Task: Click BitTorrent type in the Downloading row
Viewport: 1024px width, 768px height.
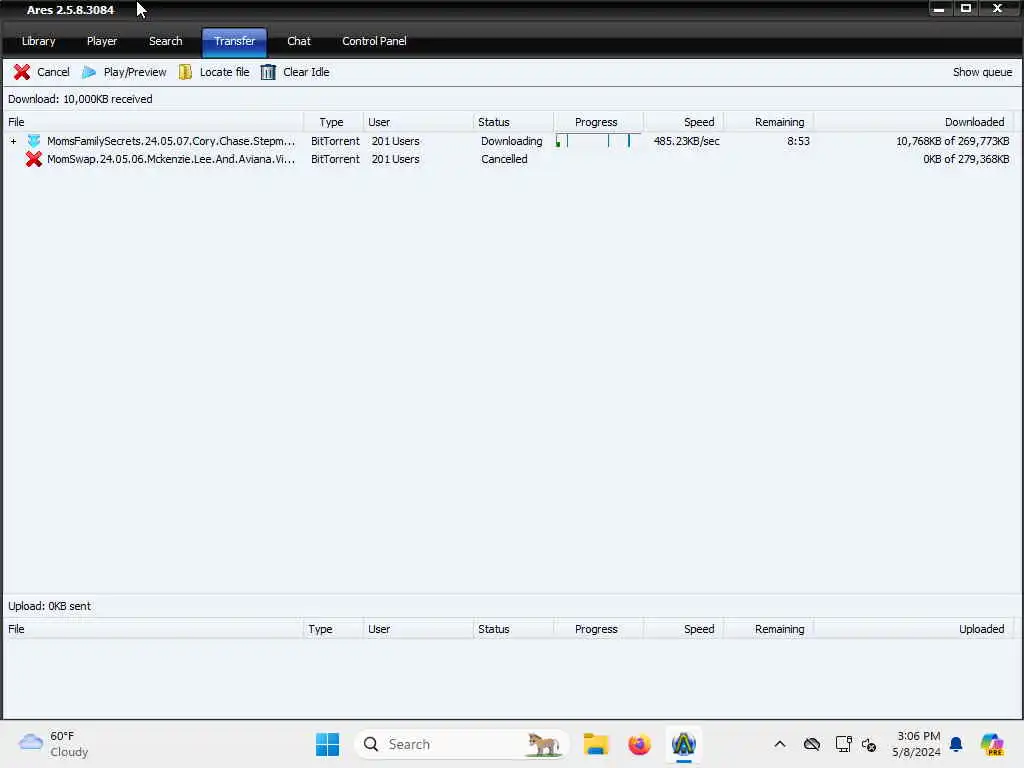Action: tap(335, 141)
